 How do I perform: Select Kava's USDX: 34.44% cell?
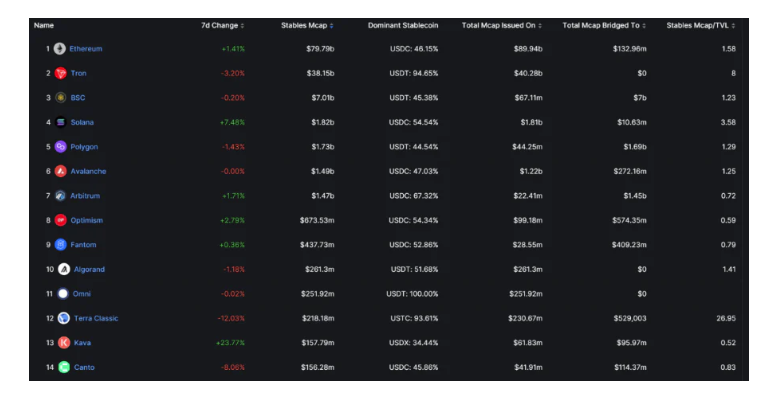coord(414,343)
